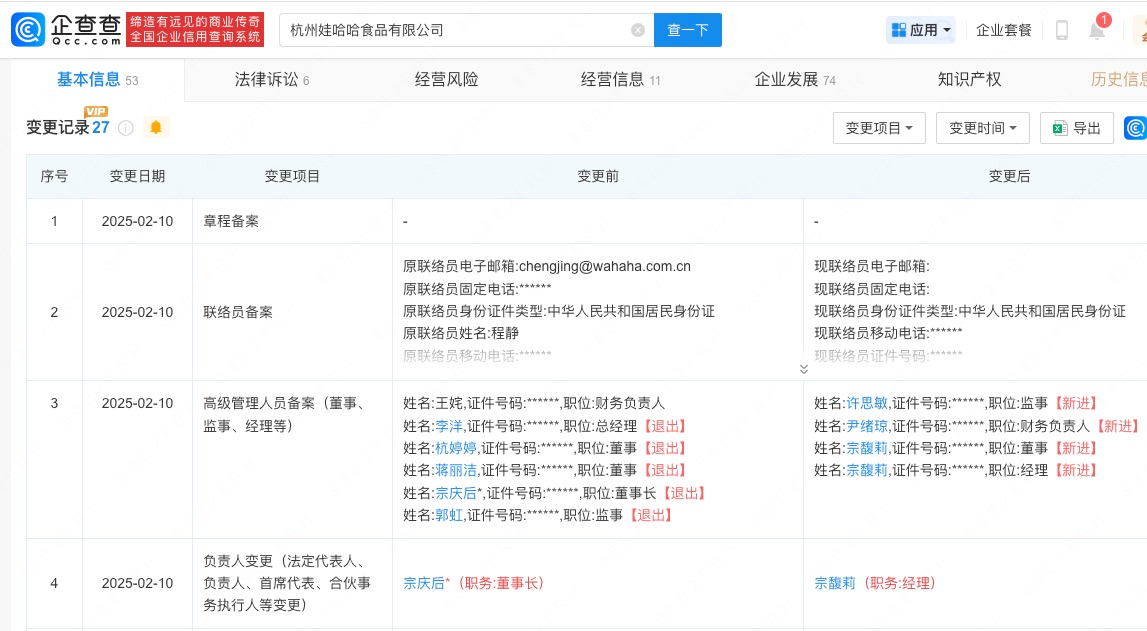Switch to the 法律诉讼 tab
Screen dimensions: 1147x631
[272, 80]
